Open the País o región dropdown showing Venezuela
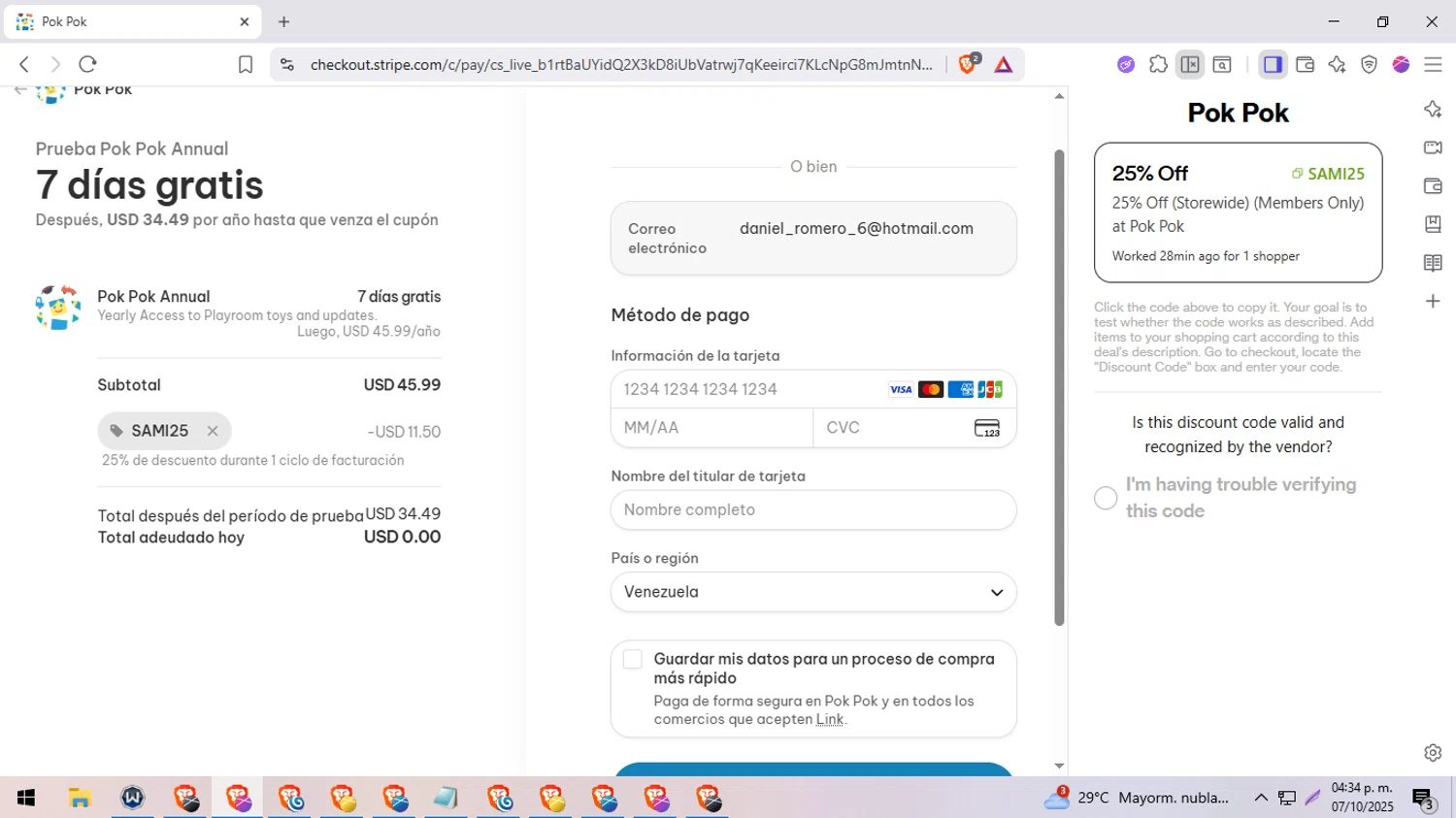Viewport: 1456px width, 818px height. click(813, 592)
